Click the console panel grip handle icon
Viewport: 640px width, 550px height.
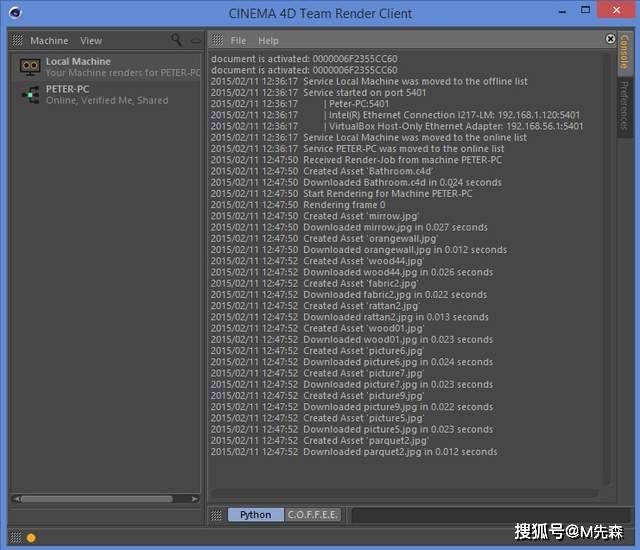(x=217, y=40)
